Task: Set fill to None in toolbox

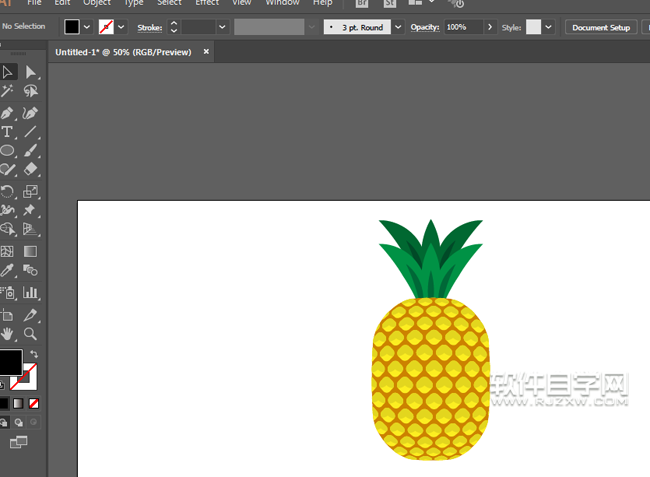Action: click(x=34, y=403)
